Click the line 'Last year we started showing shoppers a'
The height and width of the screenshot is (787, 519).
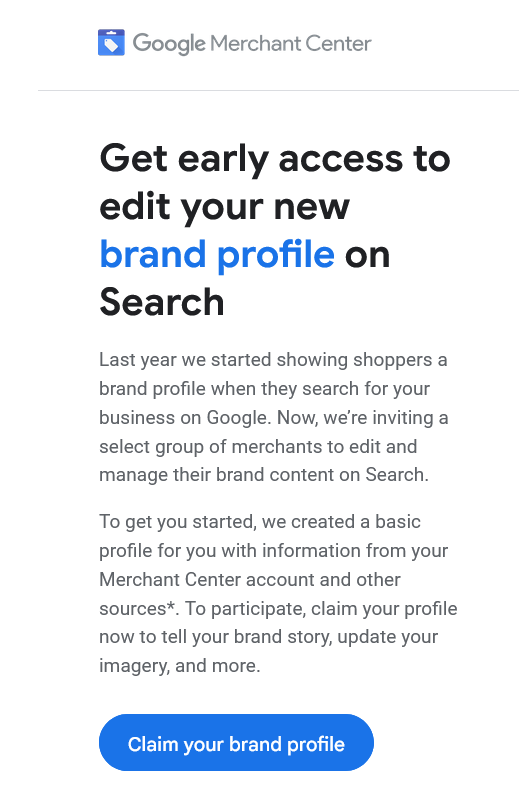click(x=273, y=360)
